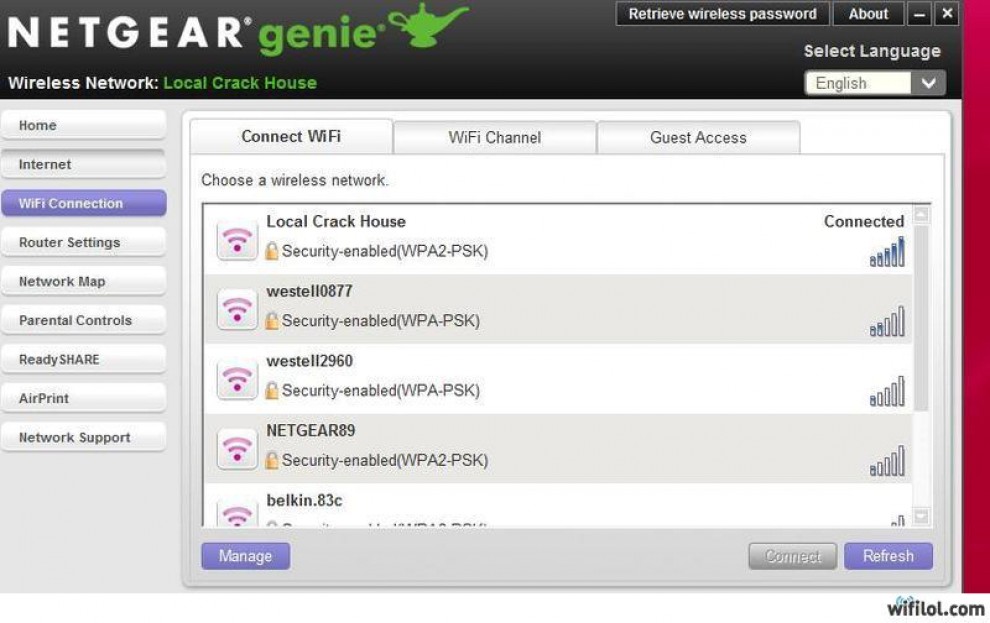Screen dimensions: 990x623
Task: Select the Local Crack House network name
Action: (336, 222)
